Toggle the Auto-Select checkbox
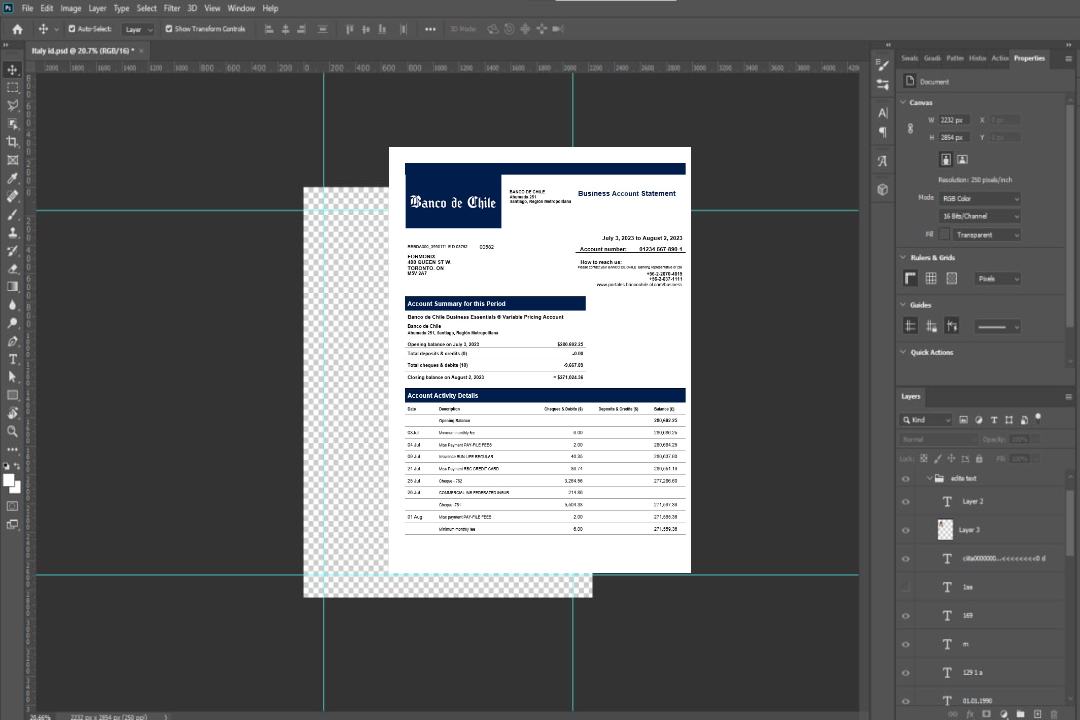Image resolution: width=1080 pixels, height=720 pixels. tap(72, 29)
